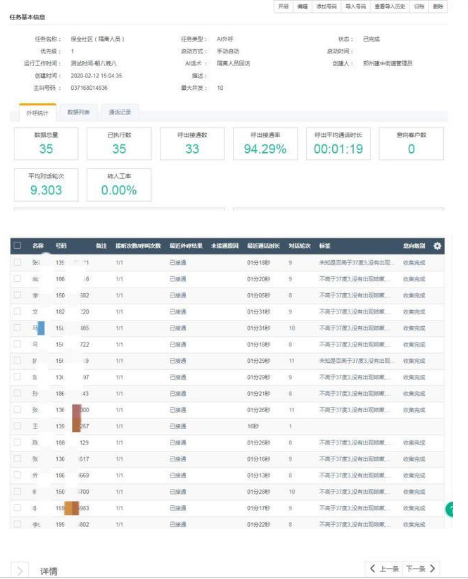
Task: Click the tag cell in row ending 000
Action: pyautogui.click(x=355, y=410)
